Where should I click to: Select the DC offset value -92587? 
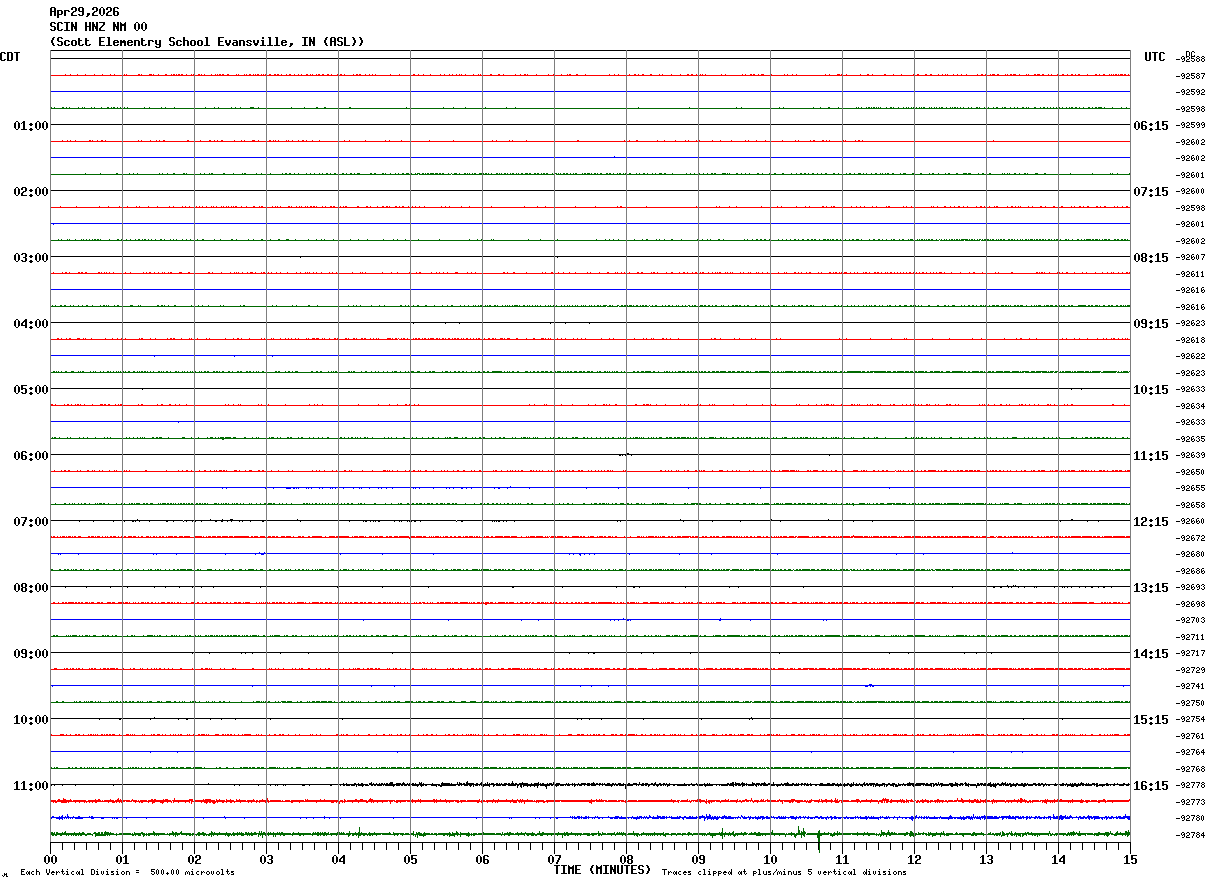click(1191, 76)
